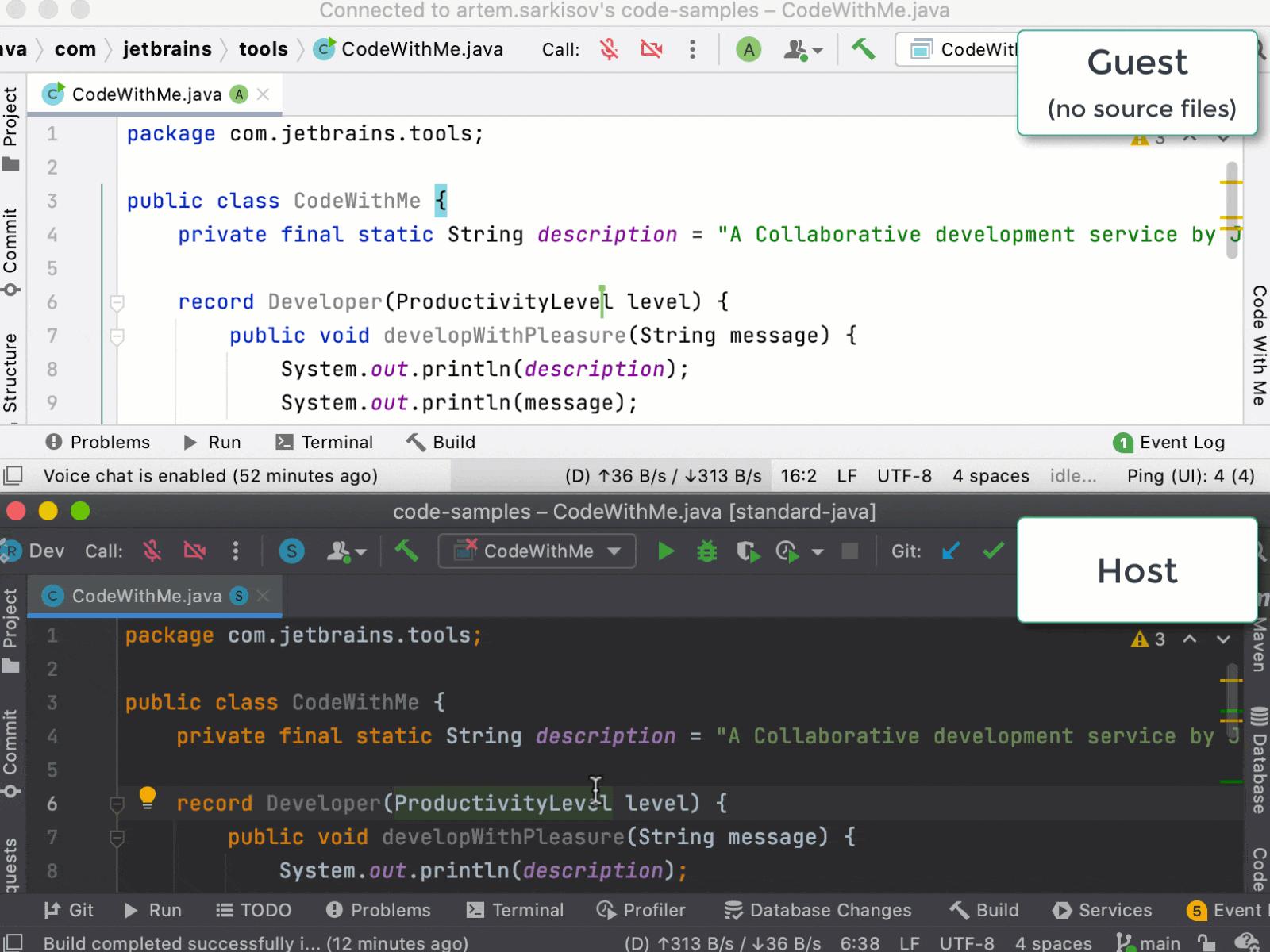Open the Event Log

(1170, 442)
